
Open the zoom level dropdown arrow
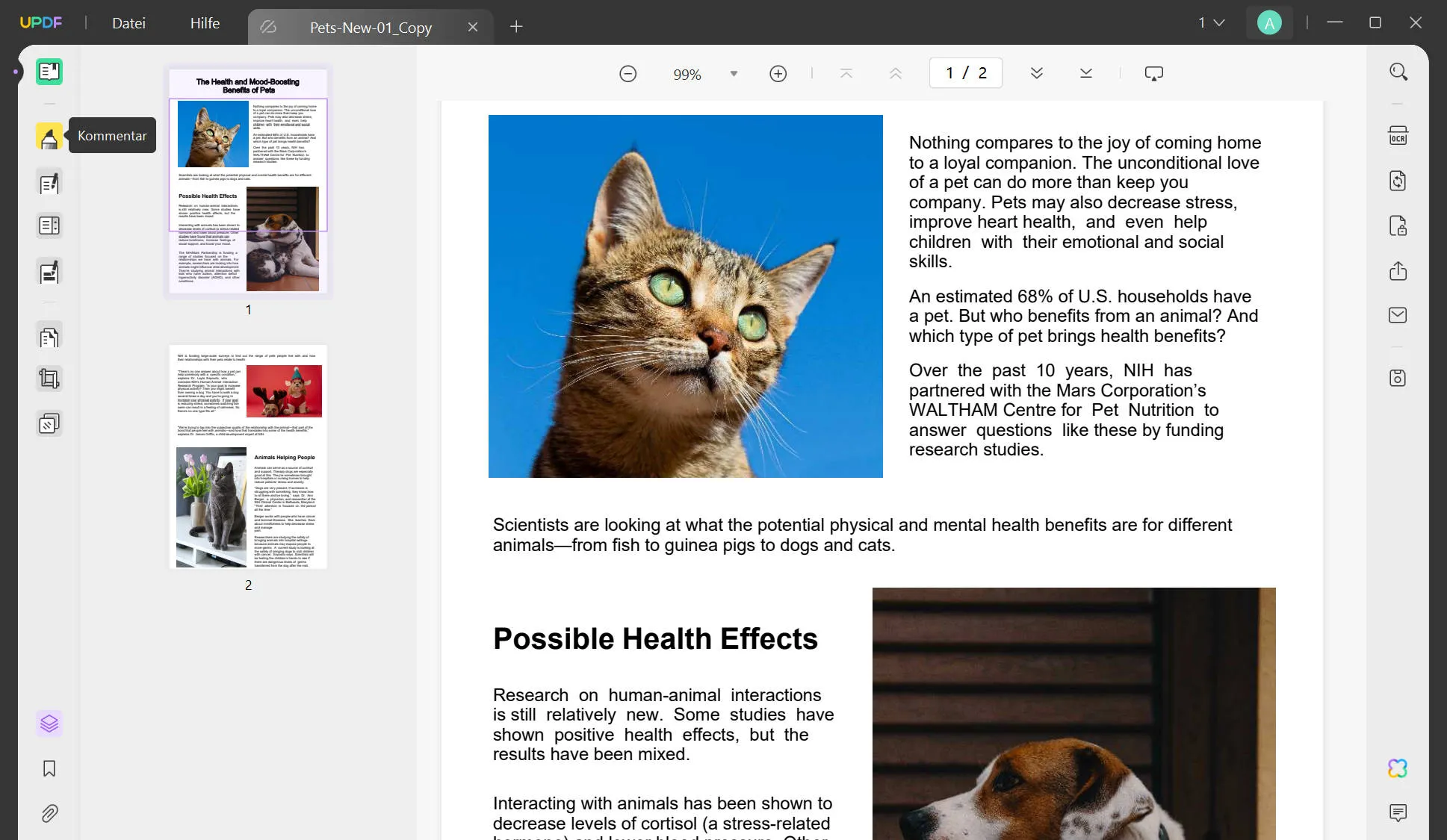point(734,74)
